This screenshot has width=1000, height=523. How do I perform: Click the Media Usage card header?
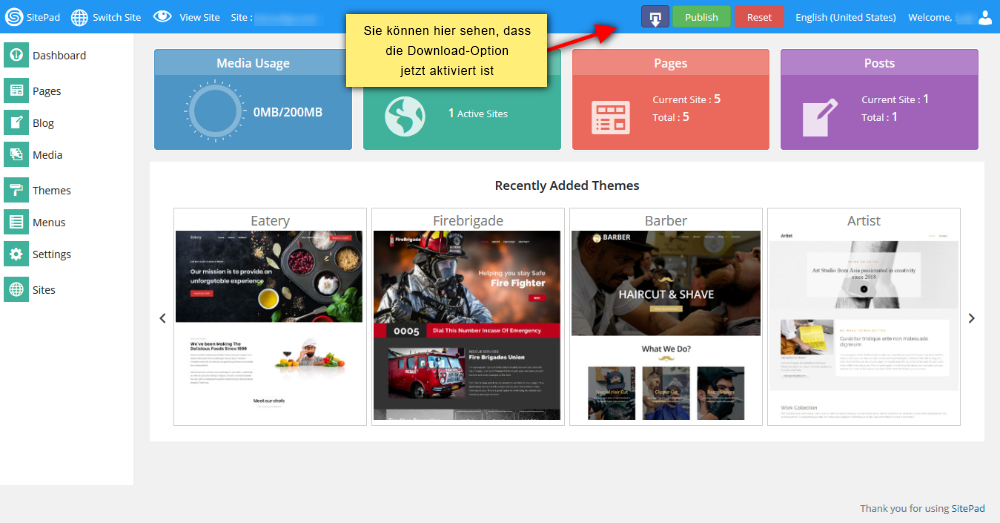(x=253, y=63)
